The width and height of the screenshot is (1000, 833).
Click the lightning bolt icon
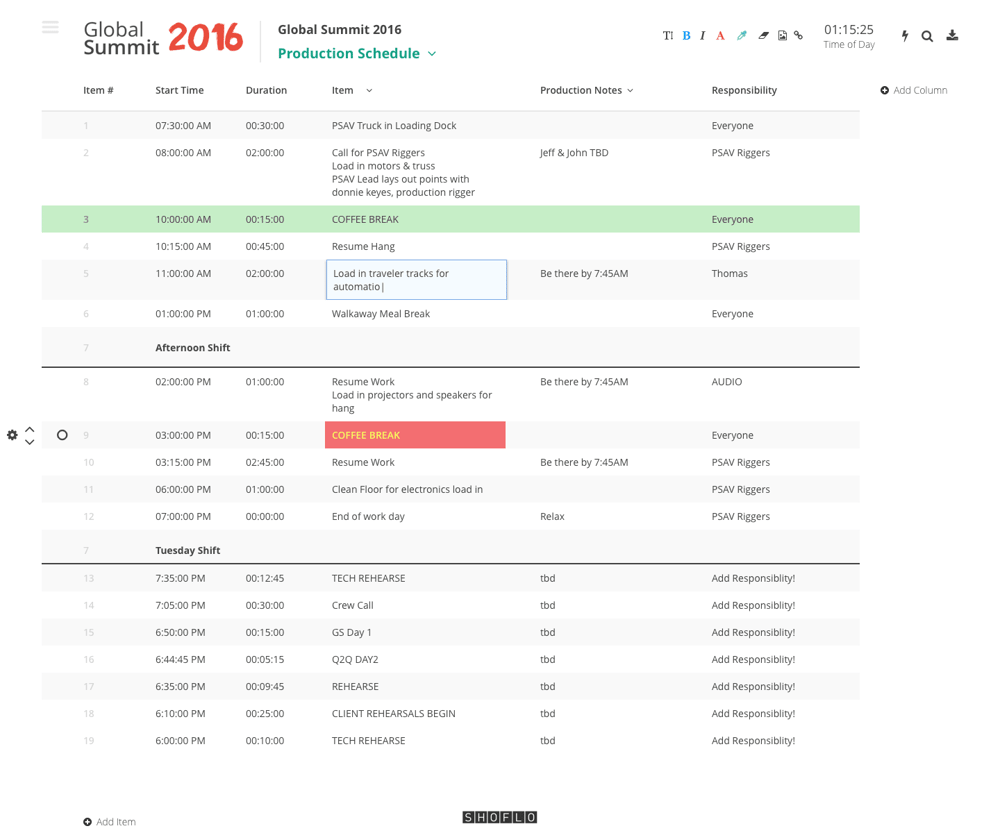pyautogui.click(x=904, y=35)
